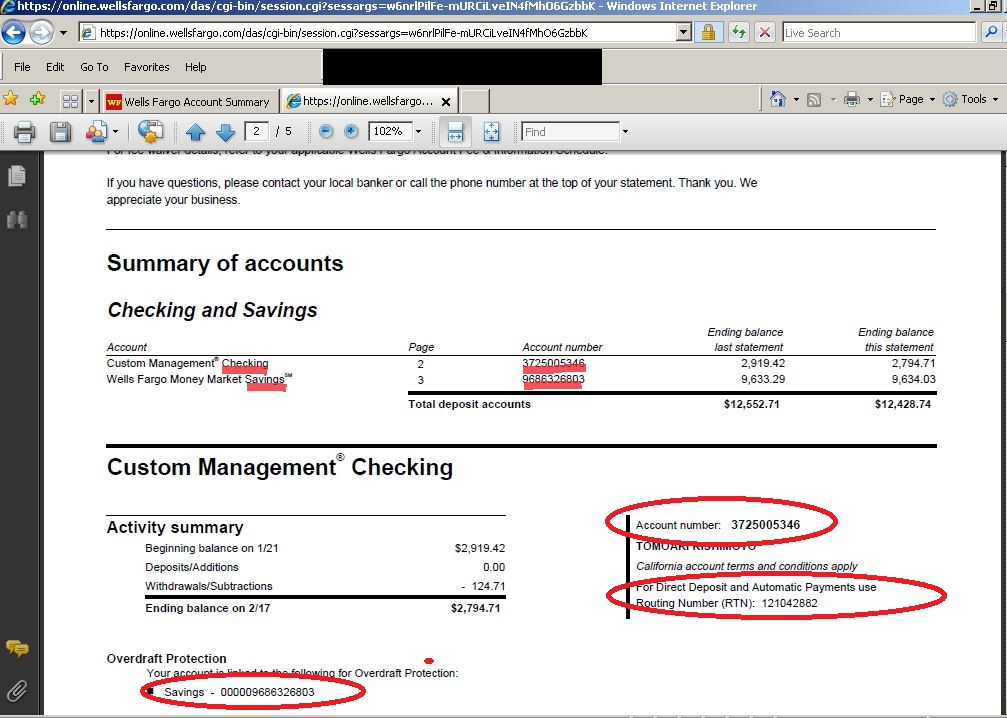This screenshot has height=718, width=1007.
Task: Zoom out with the minus button
Action: (x=326, y=132)
